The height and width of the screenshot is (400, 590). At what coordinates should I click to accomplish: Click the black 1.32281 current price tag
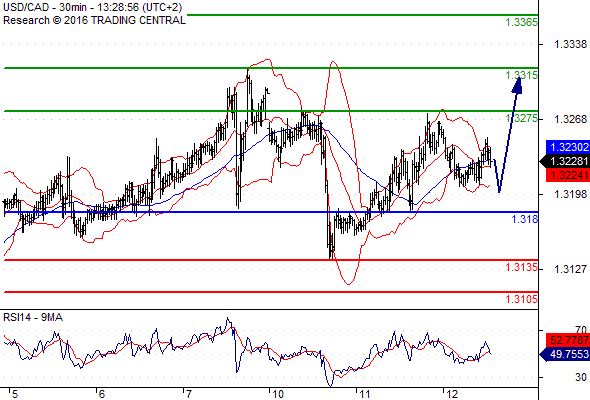pos(565,161)
